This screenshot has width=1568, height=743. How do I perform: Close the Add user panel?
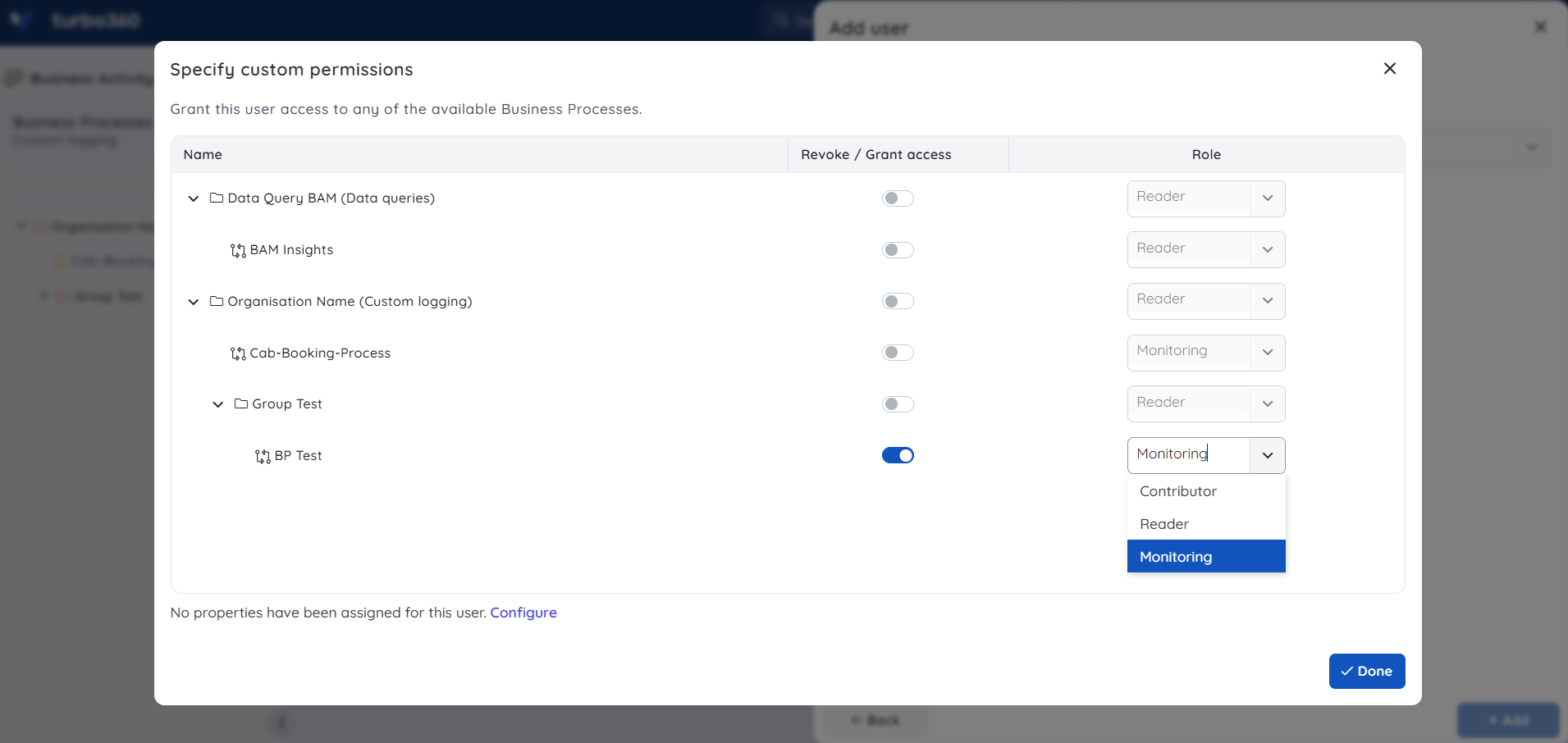[x=1541, y=27]
